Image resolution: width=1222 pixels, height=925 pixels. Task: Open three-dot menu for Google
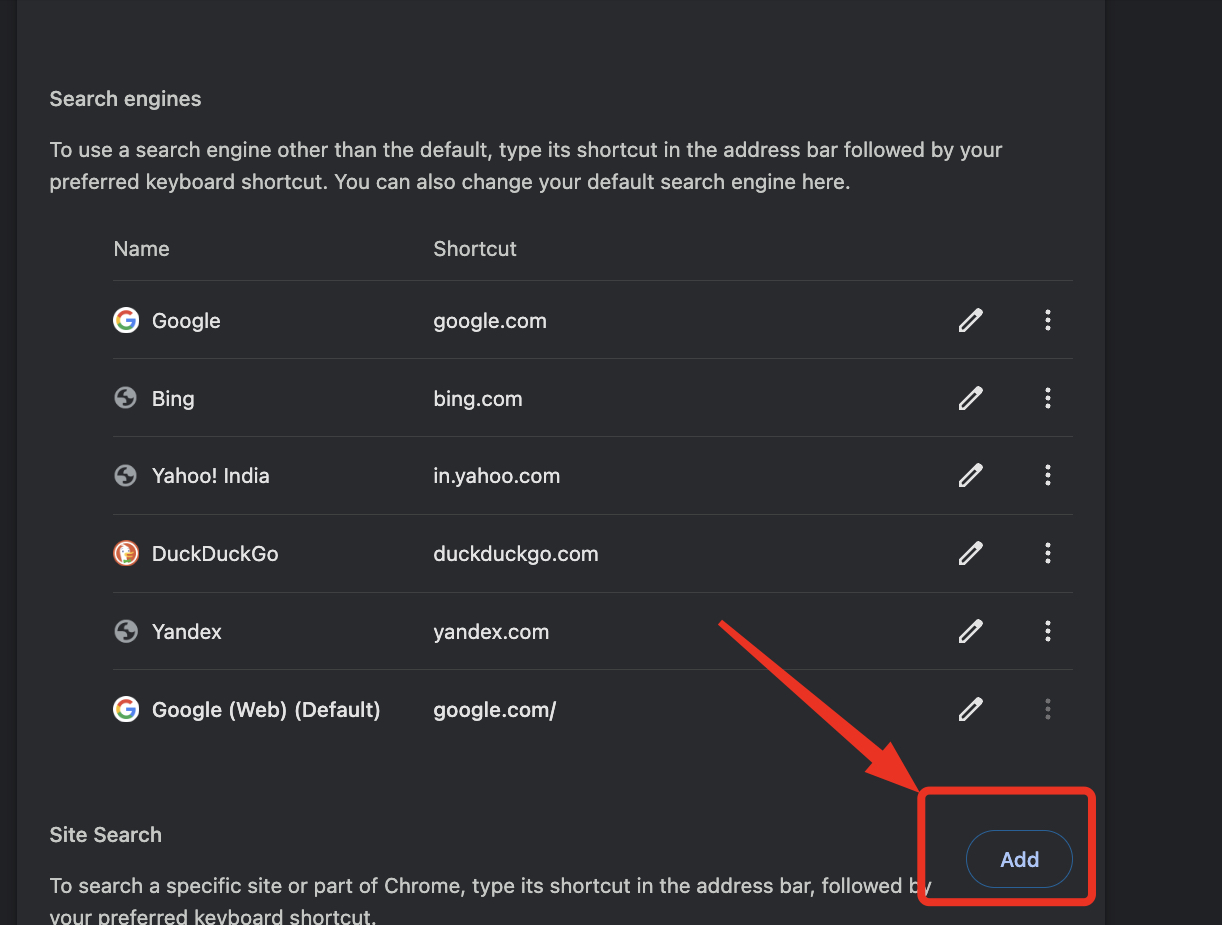click(x=1047, y=320)
